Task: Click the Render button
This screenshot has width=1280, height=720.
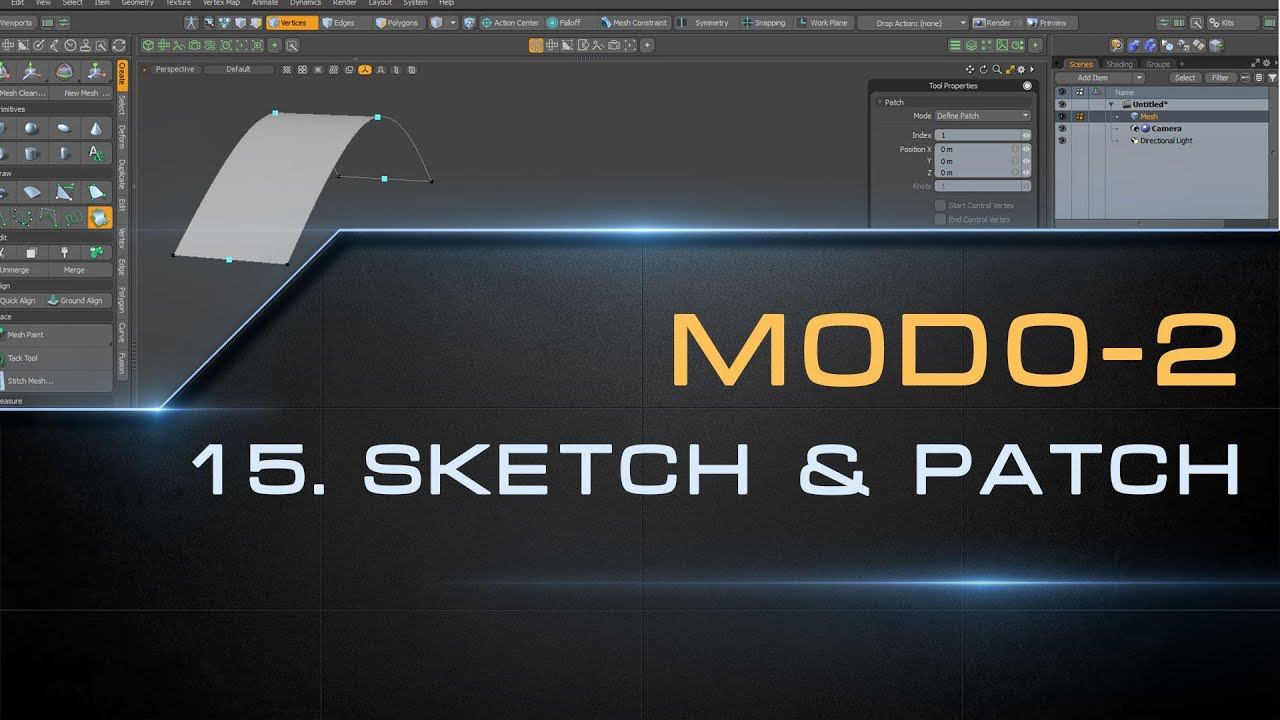Action: point(998,22)
